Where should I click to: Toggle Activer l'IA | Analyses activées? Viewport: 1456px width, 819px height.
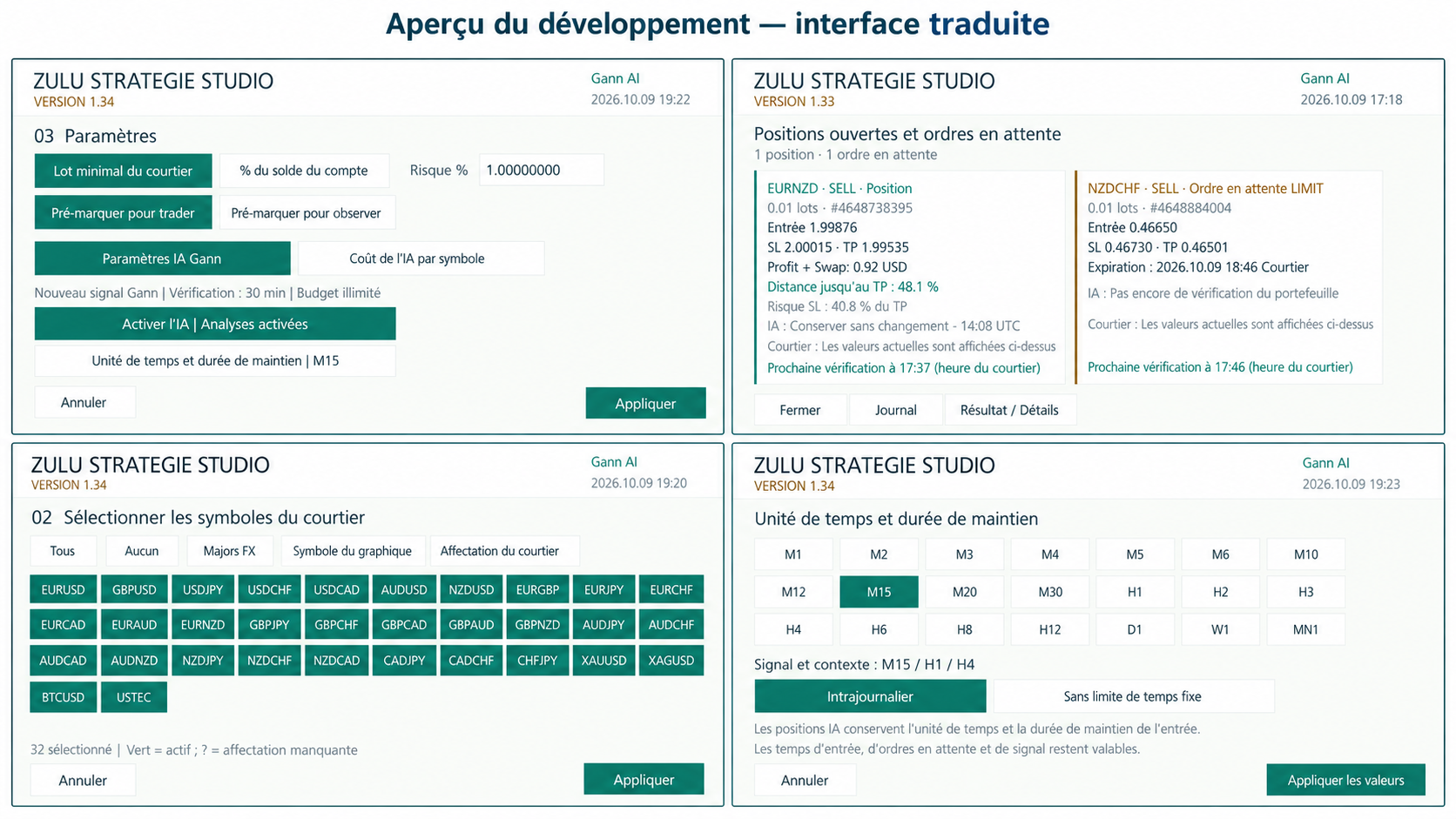[215, 324]
